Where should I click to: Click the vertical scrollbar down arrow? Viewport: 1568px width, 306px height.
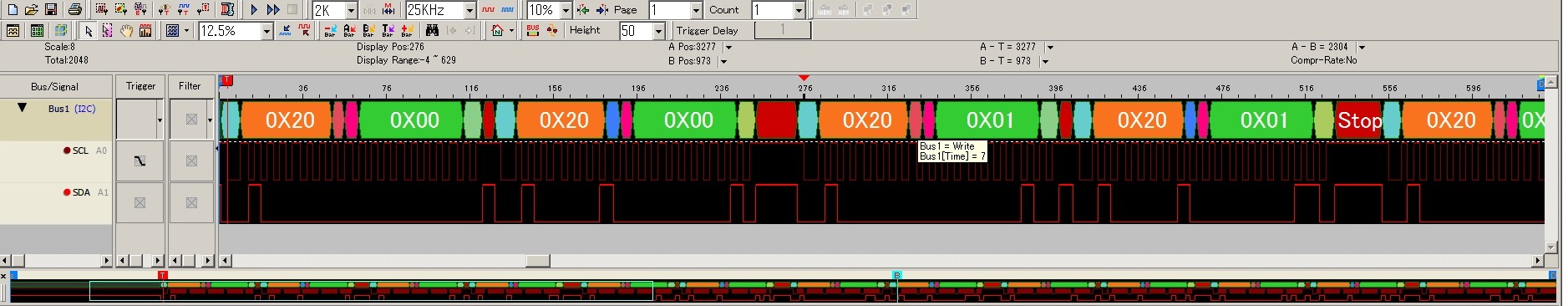coord(1551,247)
